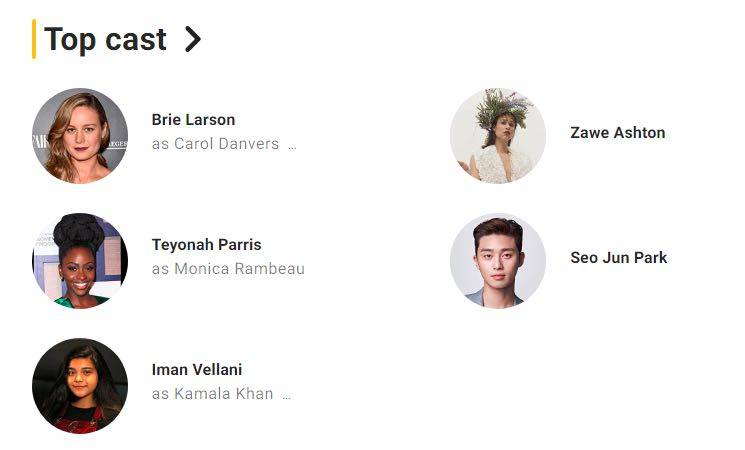Image resolution: width=745 pixels, height=450 pixels.
Task: Select Iman Vellani's circular headshot
Action: [80, 386]
